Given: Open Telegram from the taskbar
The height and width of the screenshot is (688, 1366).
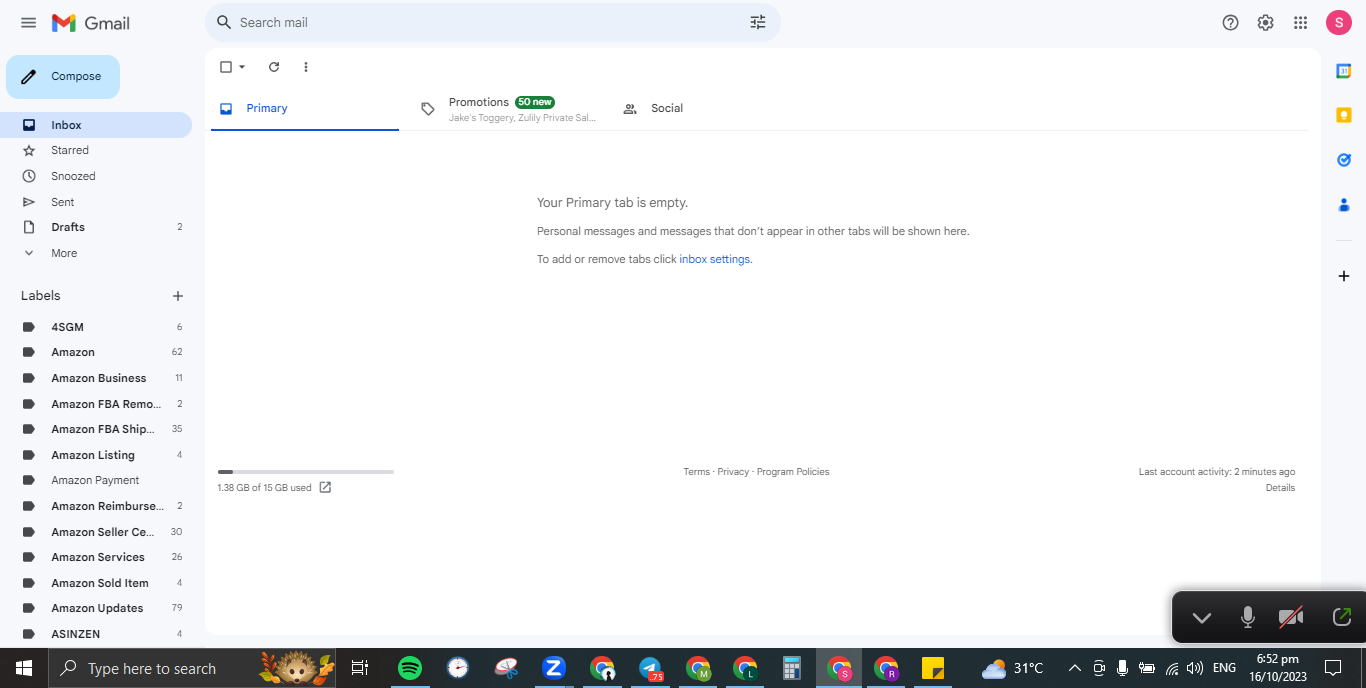Looking at the screenshot, I should click(x=650, y=668).
